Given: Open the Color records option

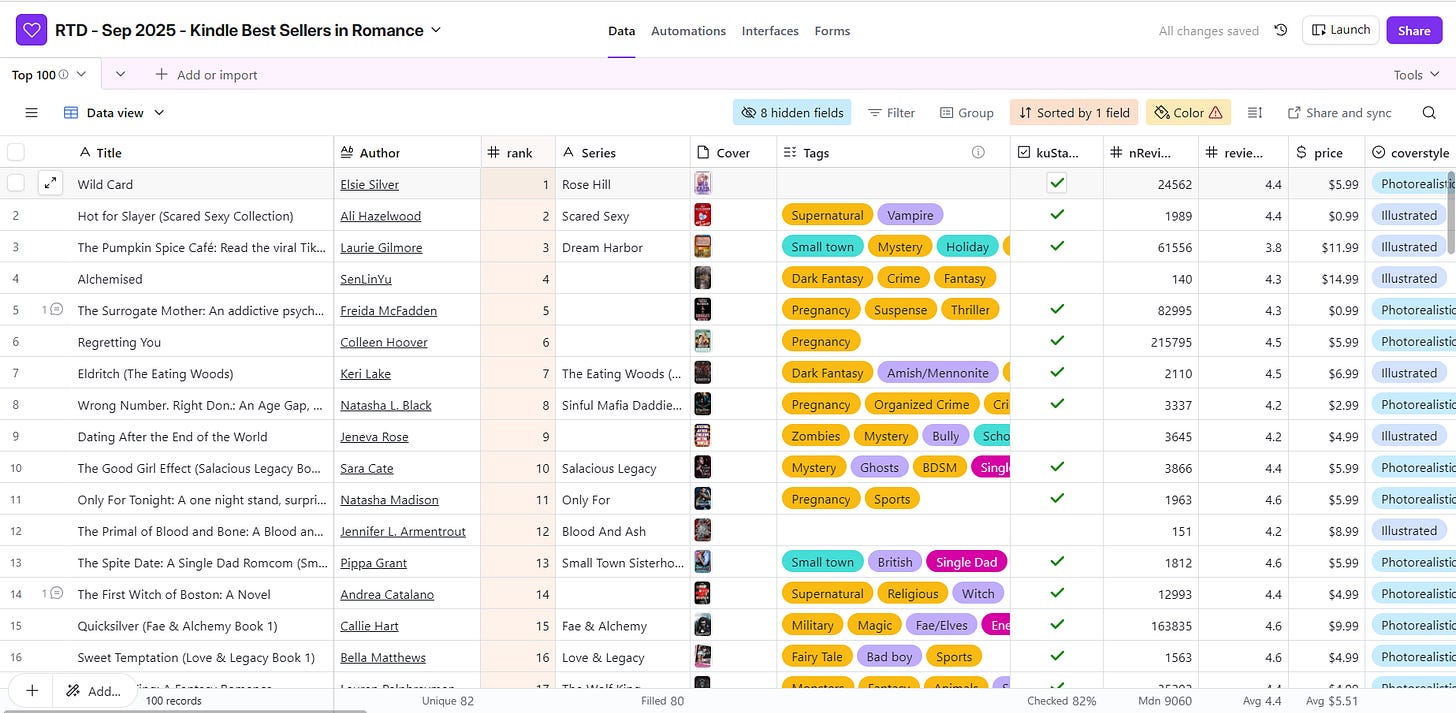Looking at the screenshot, I should [x=1188, y=113].
